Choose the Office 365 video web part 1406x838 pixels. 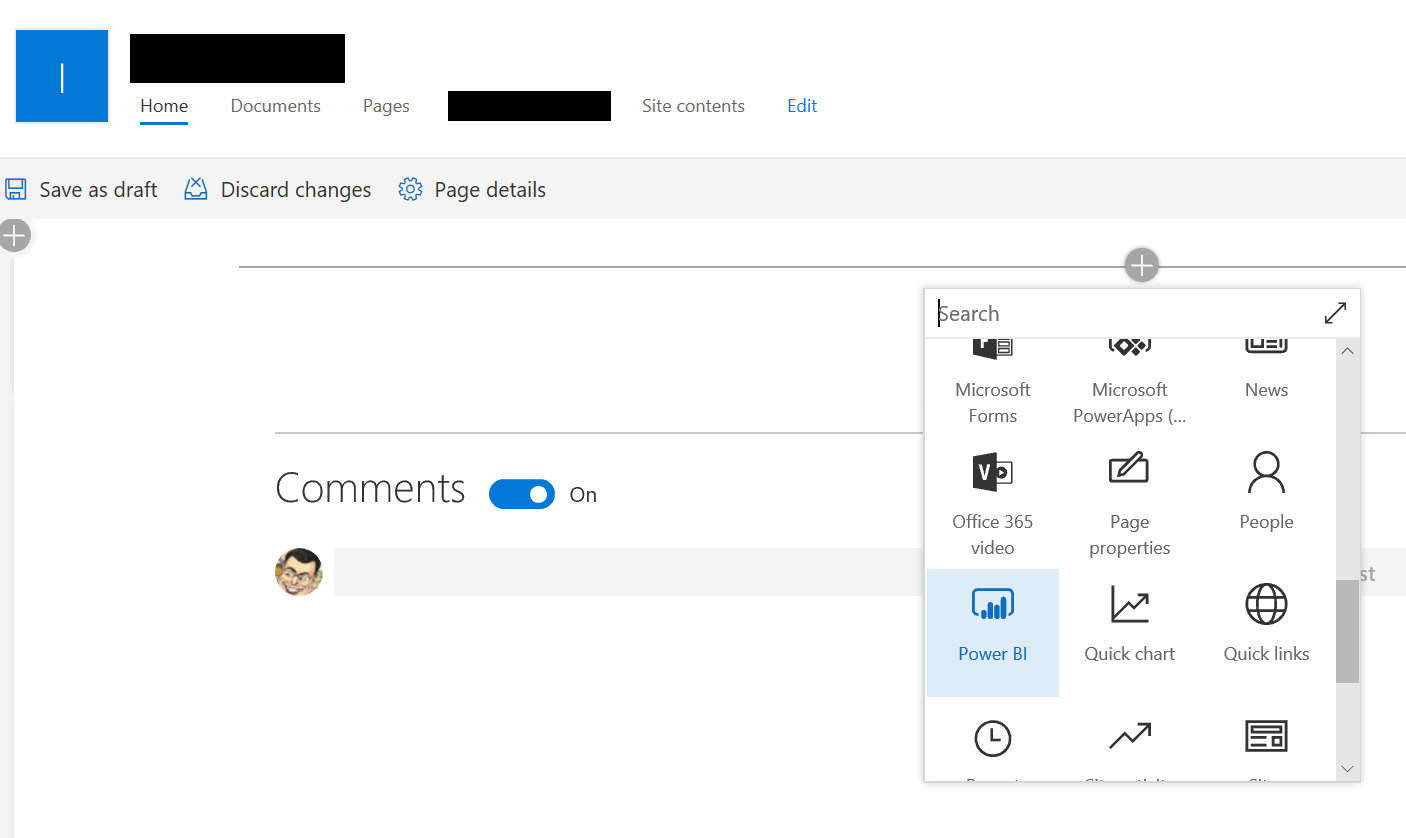(x=993, y=502)
